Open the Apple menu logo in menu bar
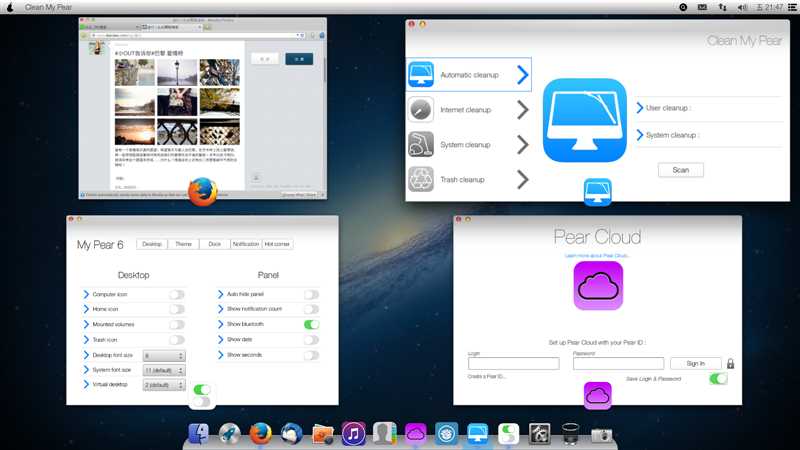The width and height of the screenshot is (800, 450). (10, 7)
